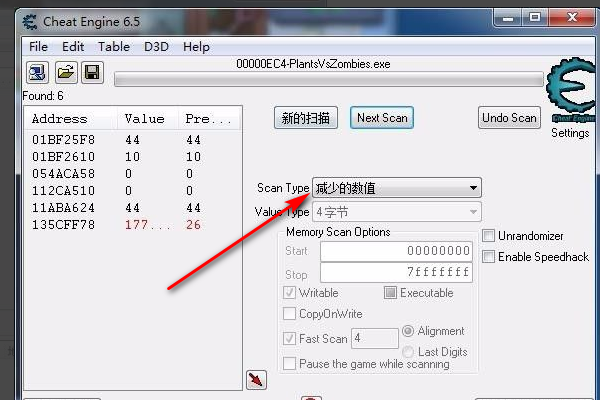Click the Cheat Engine title bar icon
Viewport: 600px width, 400px height.
29,22
